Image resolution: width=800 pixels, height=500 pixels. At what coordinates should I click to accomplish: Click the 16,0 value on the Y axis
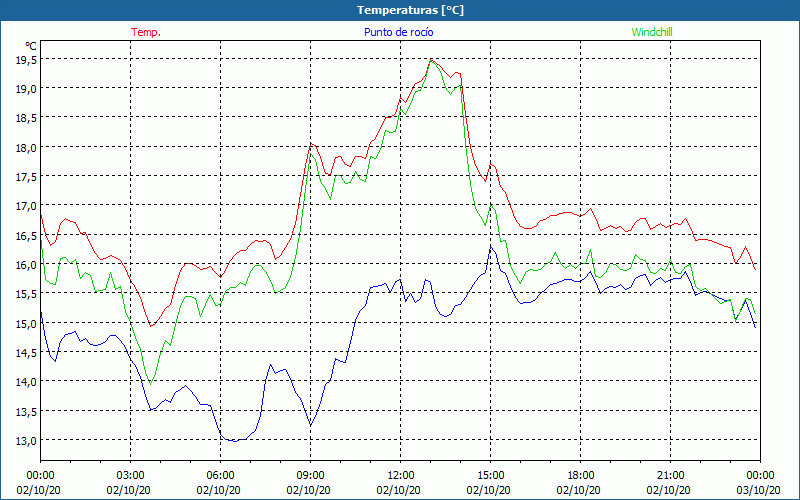coord(26,264)
